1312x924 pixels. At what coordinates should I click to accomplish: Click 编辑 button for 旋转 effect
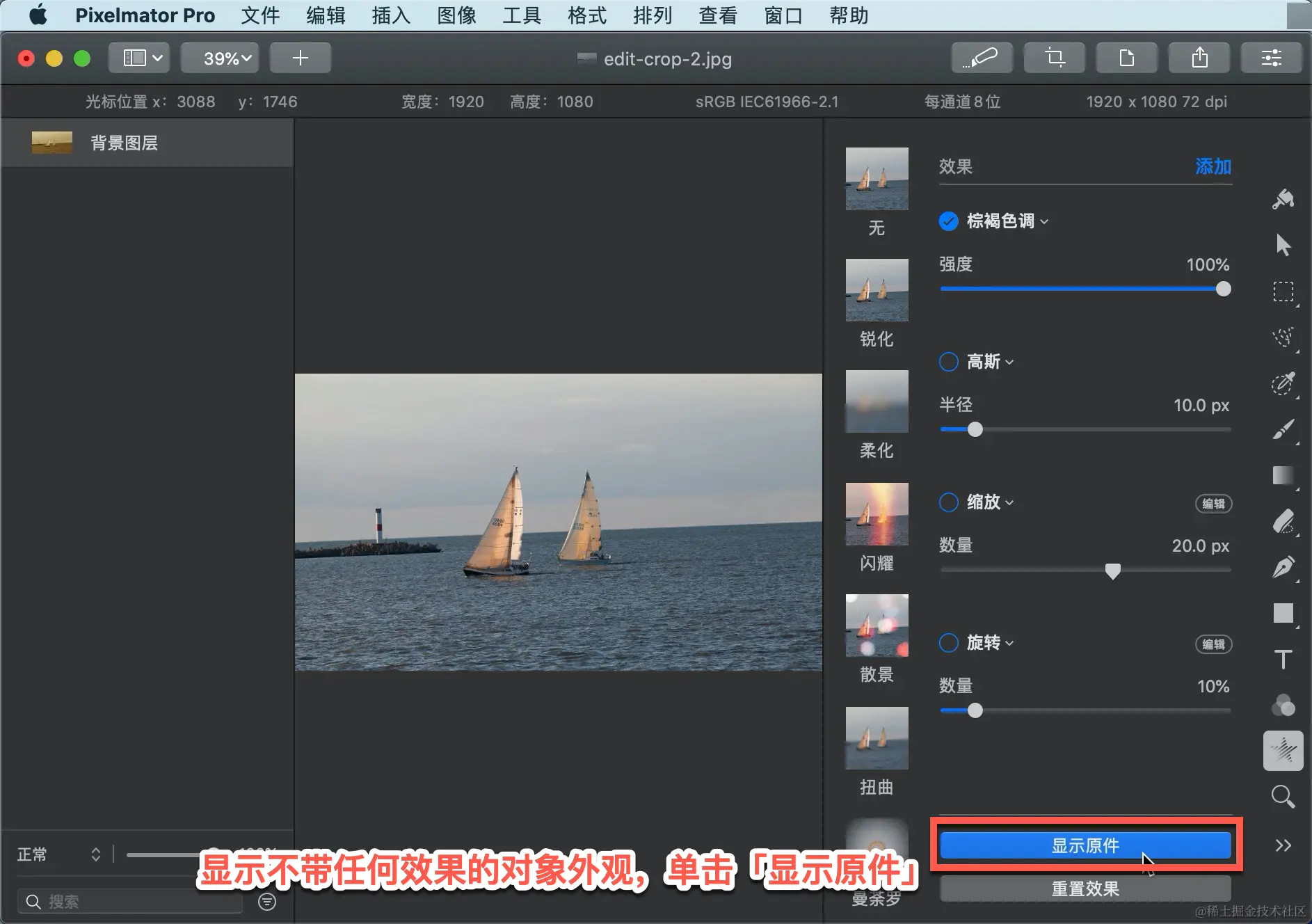(1213, 644)
